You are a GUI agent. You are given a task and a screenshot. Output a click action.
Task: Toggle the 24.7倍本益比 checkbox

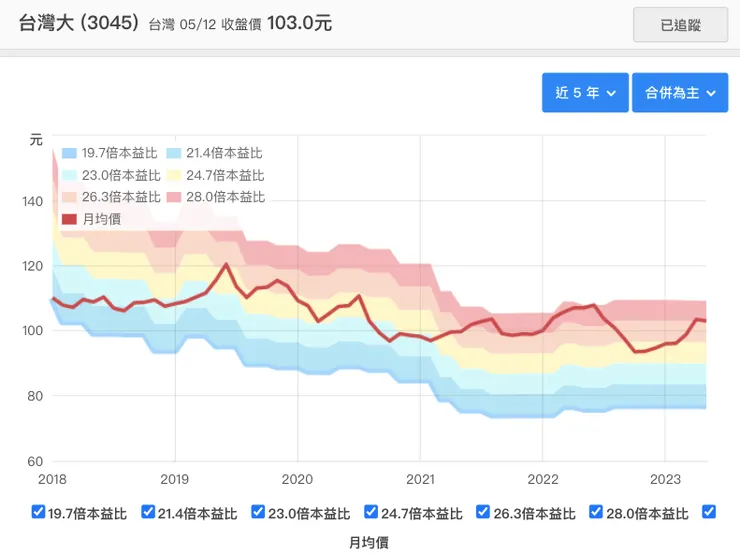click(371, 512)
